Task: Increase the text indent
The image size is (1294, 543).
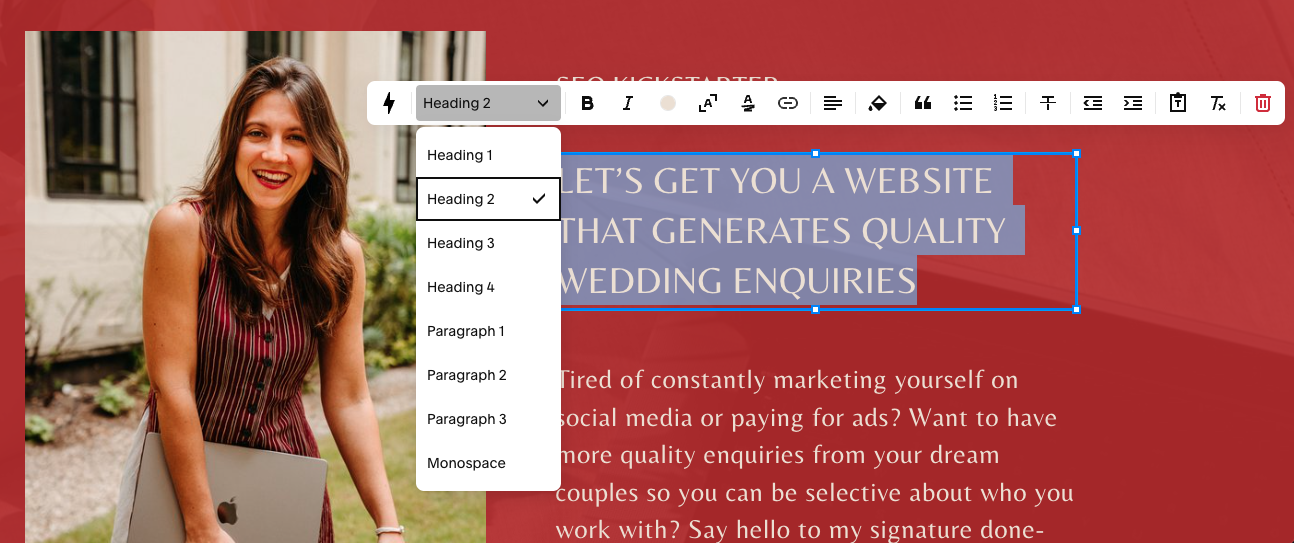Action: [1133, 103]
